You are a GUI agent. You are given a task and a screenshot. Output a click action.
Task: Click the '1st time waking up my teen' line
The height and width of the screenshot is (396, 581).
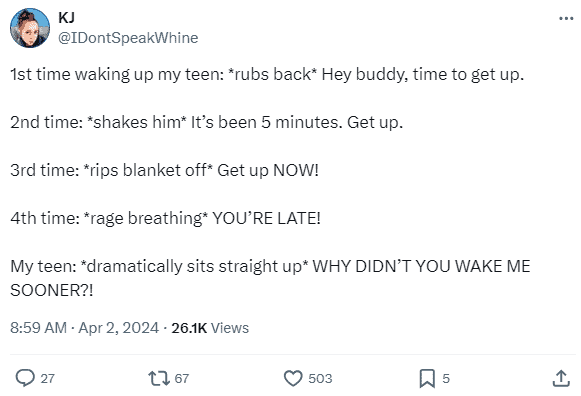[267, 74]
